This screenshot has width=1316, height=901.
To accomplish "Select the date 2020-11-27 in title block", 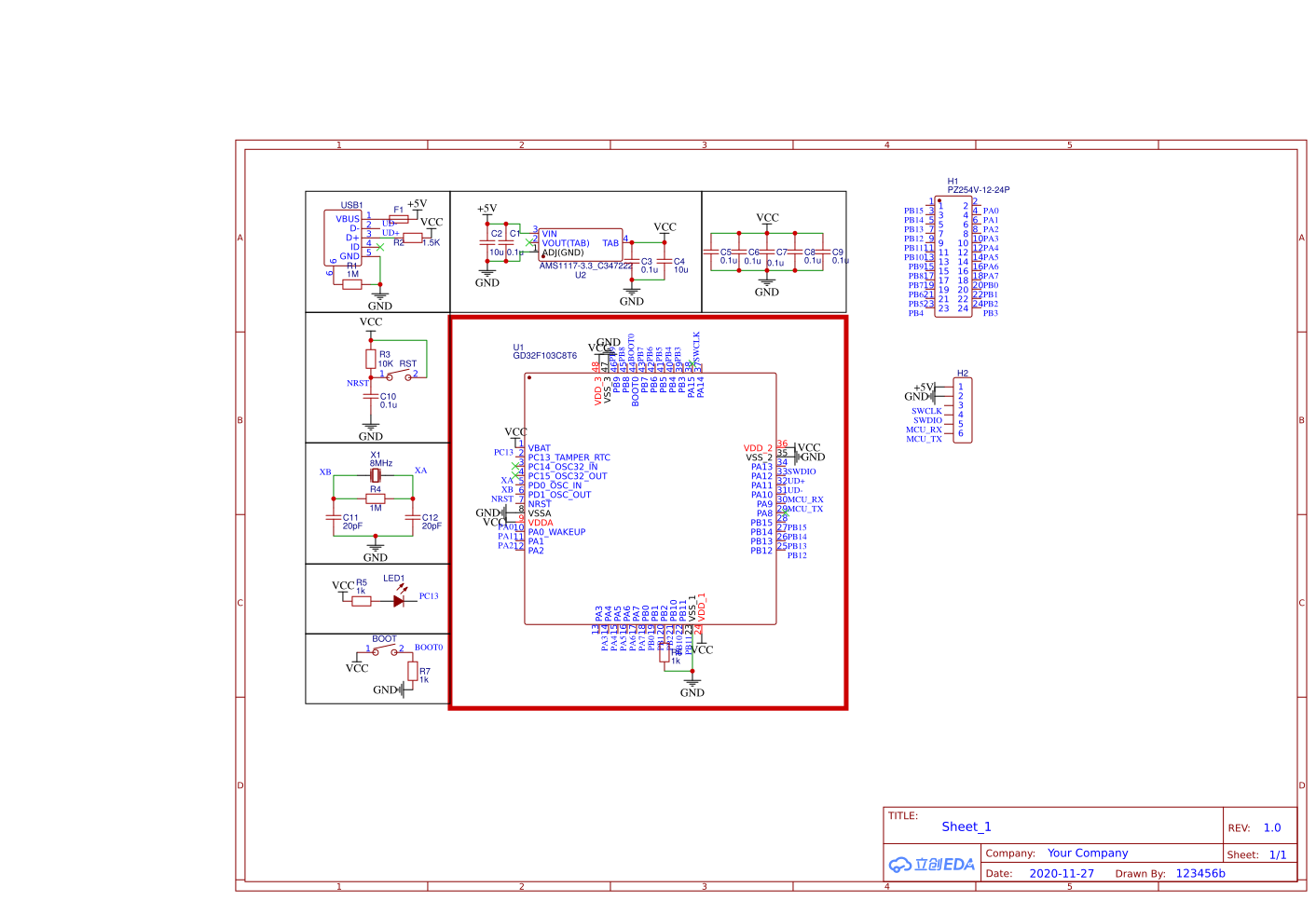I will click(x=1062, y=873).
